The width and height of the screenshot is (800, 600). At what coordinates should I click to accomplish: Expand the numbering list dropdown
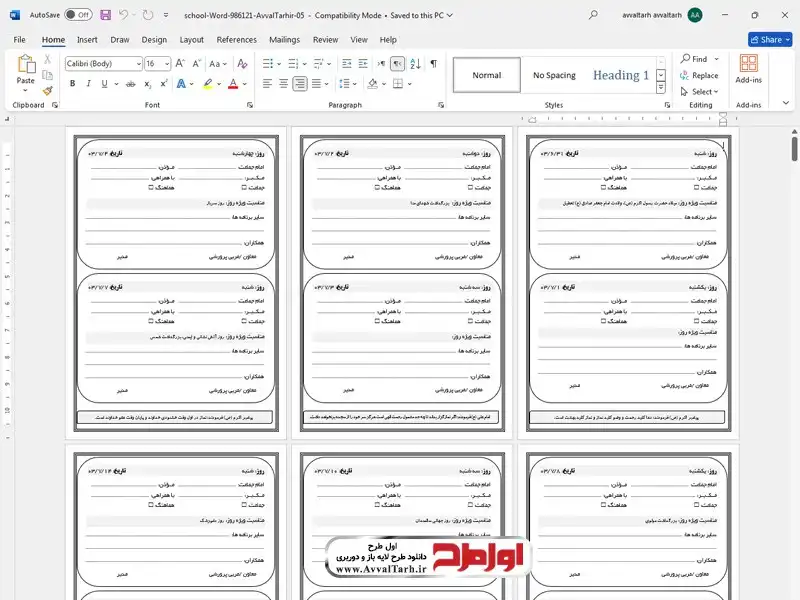coord(304,64)
